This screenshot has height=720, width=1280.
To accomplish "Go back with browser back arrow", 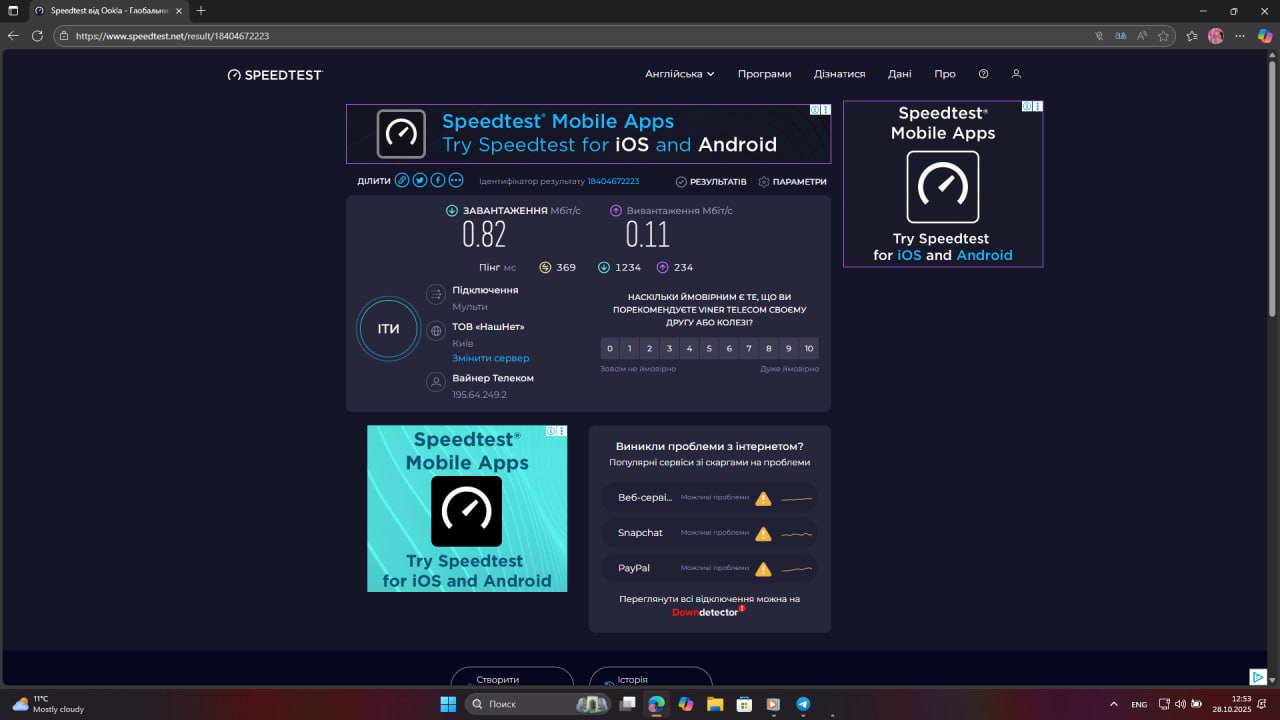I will tap(13, 35).
